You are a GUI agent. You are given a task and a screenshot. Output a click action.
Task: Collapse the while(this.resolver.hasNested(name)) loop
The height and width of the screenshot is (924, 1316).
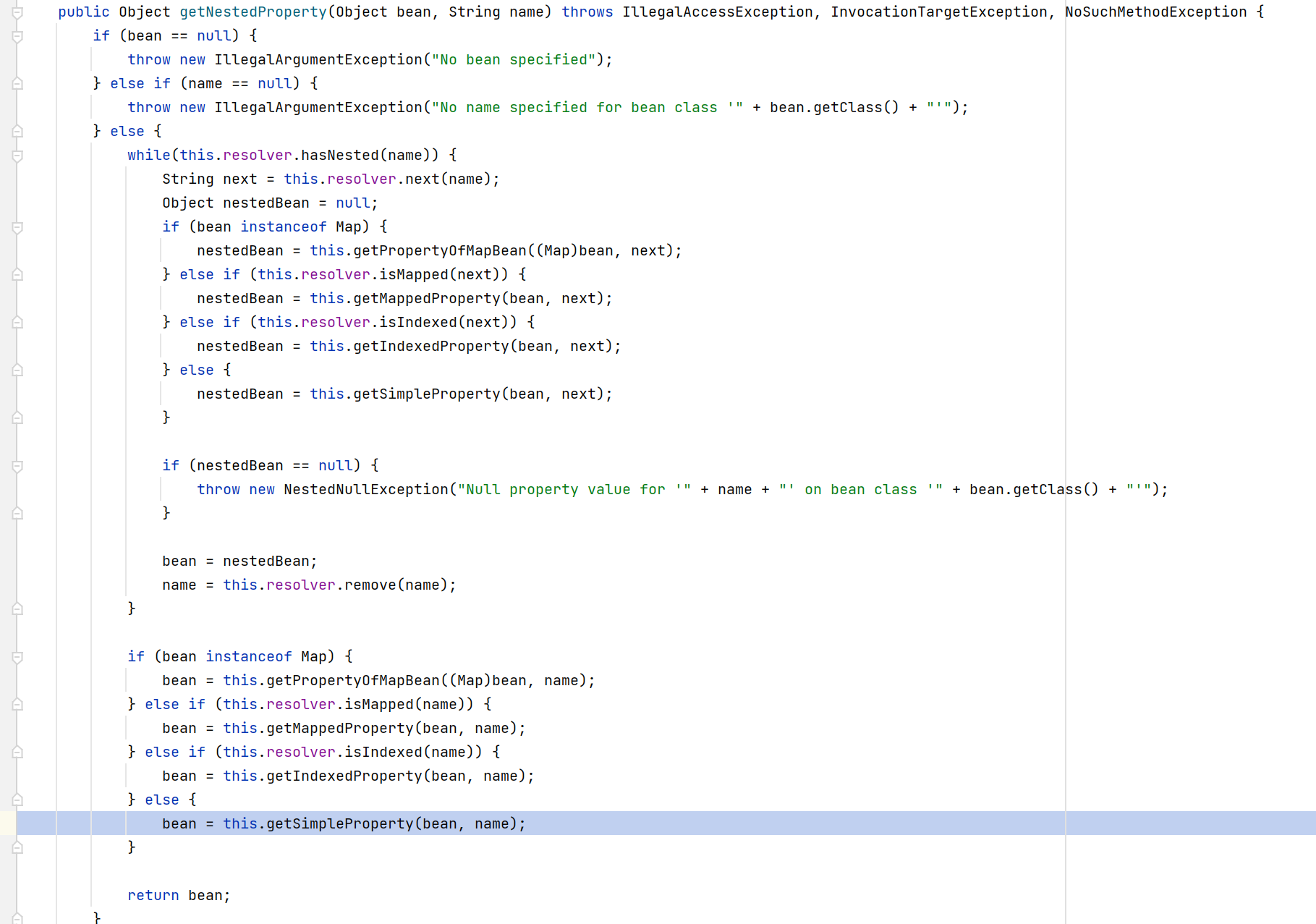(x=17, y=156)
